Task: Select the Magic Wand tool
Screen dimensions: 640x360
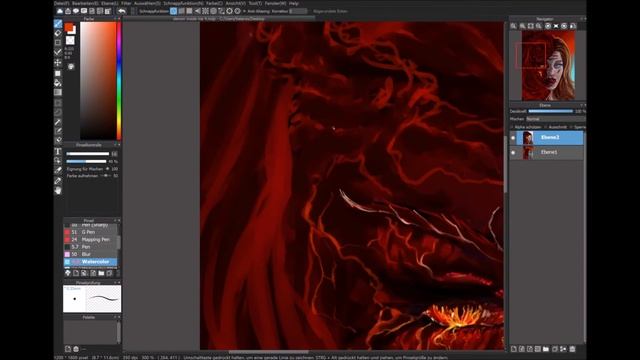Action: (58, 122)
